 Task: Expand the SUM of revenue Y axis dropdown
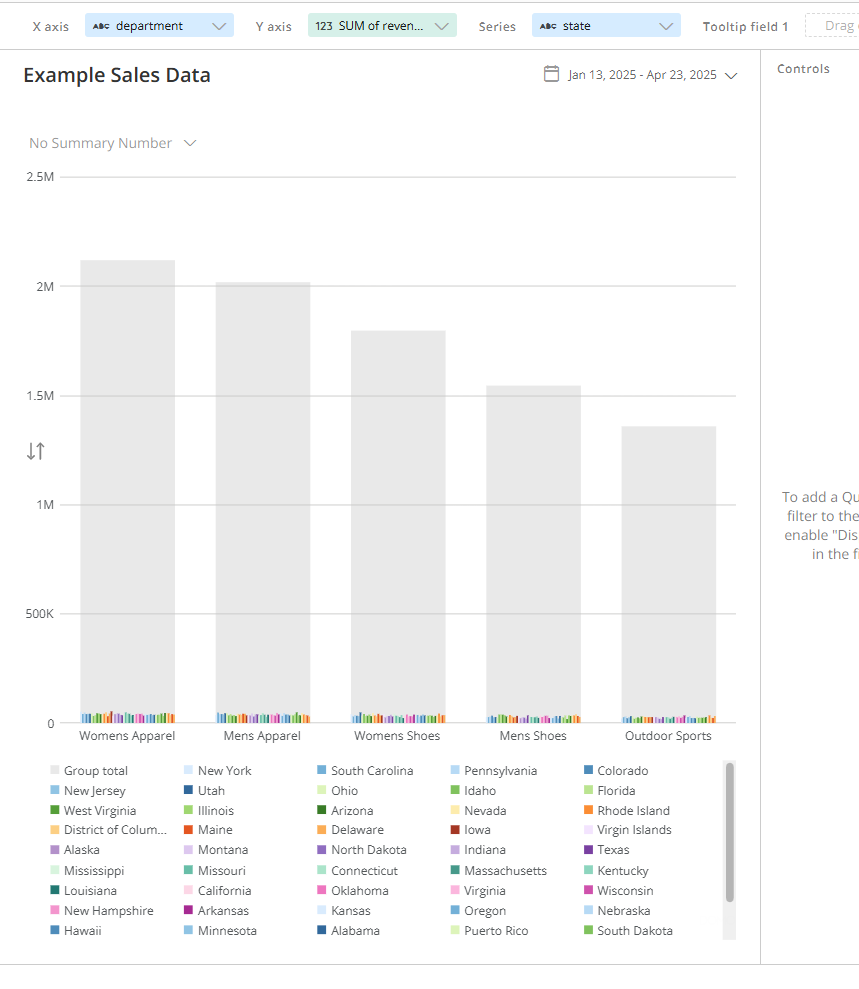click(x=441, y=26)
